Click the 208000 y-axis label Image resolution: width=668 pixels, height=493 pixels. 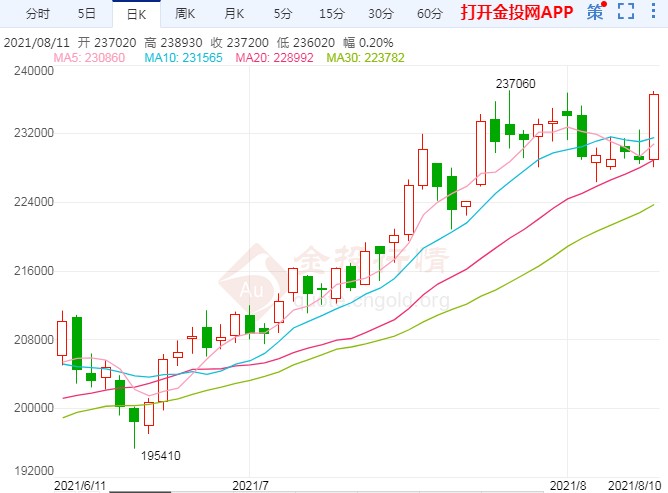click(x=34, y=340)
